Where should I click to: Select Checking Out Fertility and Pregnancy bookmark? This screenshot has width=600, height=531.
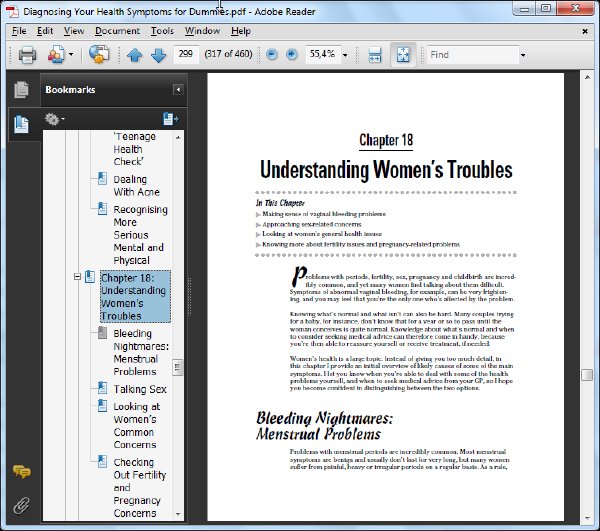(x=140, y=487)
